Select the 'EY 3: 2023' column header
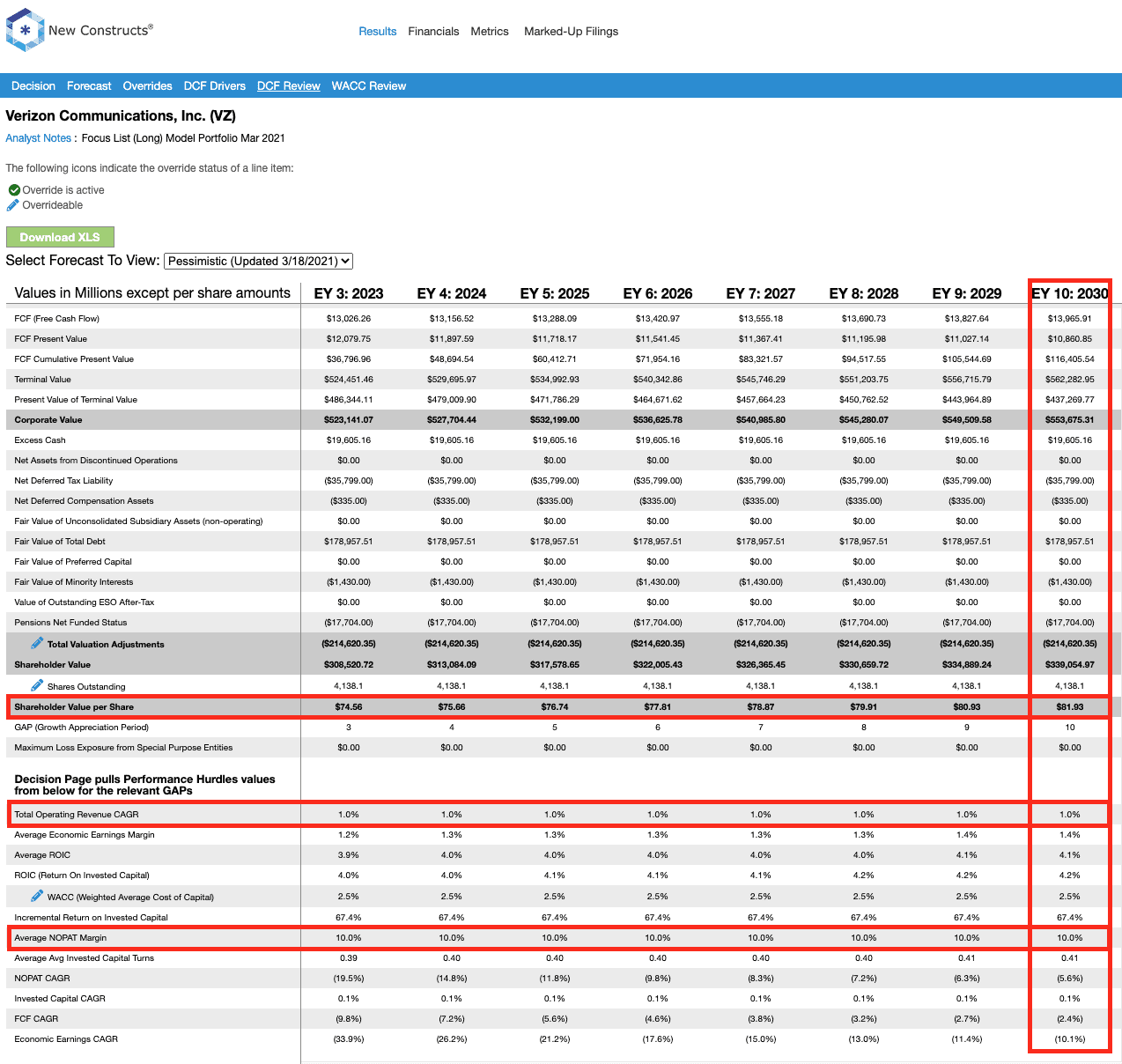This screenshot has width=1122, height=1064. click(349, 293)
